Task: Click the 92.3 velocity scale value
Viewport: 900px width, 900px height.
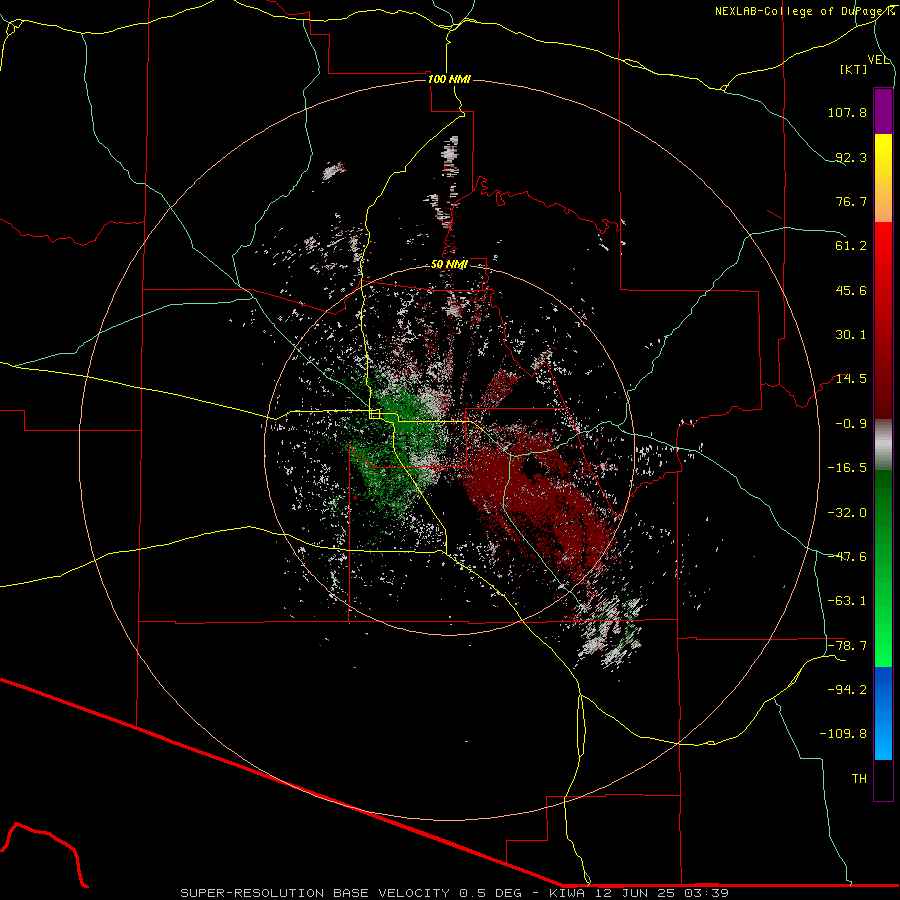Action: 851,157
